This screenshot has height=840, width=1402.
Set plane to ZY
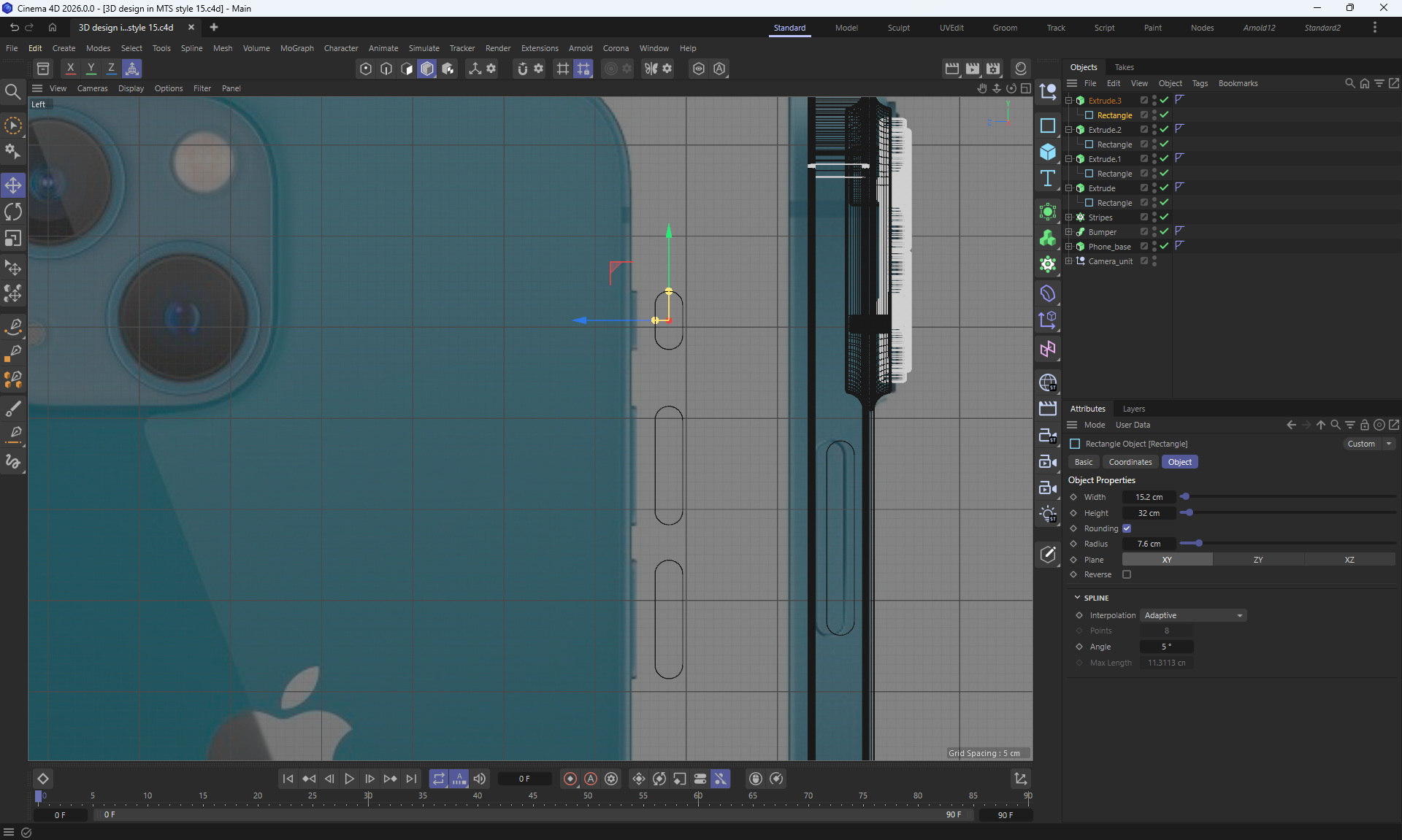click(1257, 560)
